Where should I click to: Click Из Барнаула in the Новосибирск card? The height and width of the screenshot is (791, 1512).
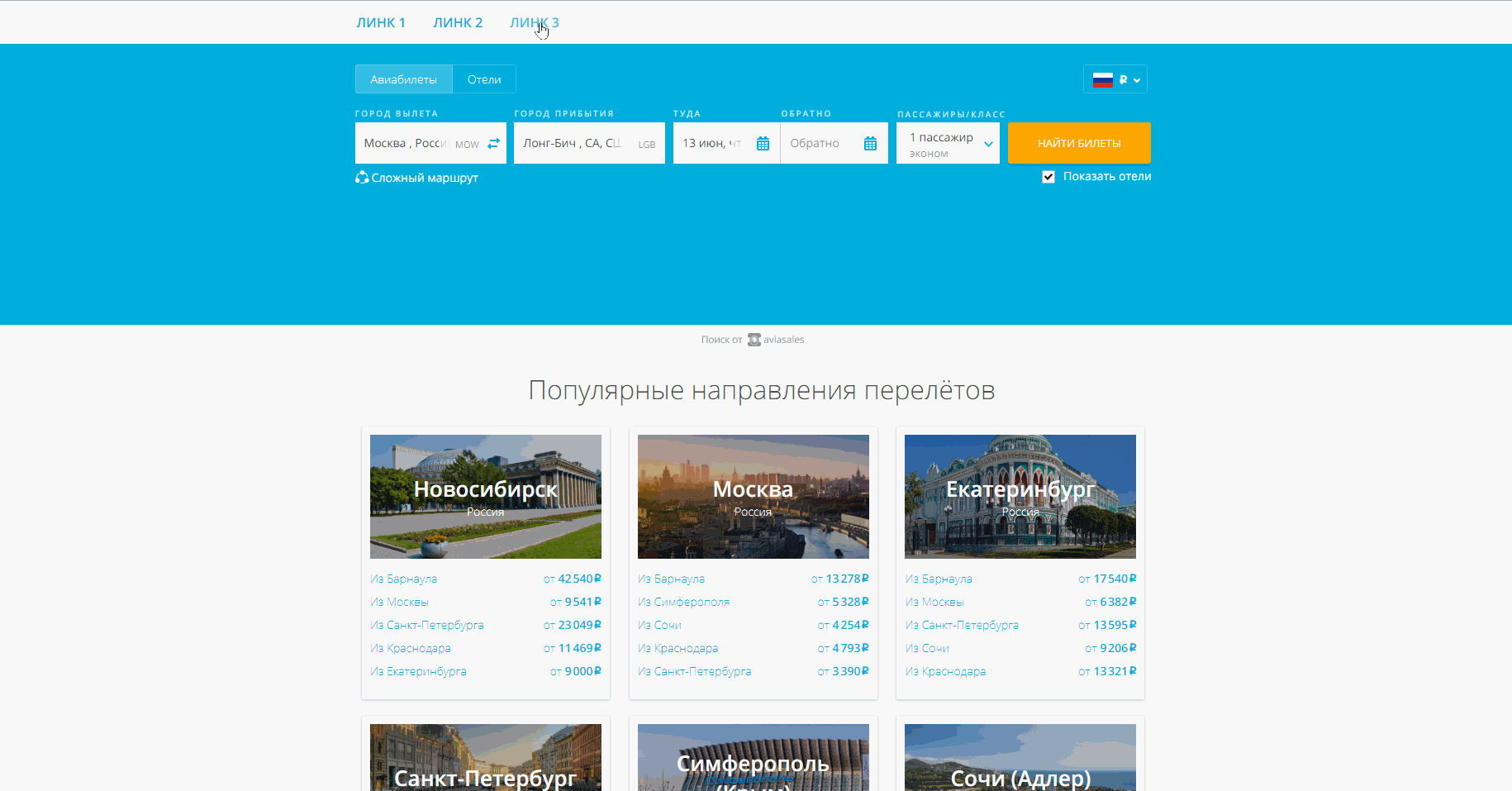tap(404, 579)
